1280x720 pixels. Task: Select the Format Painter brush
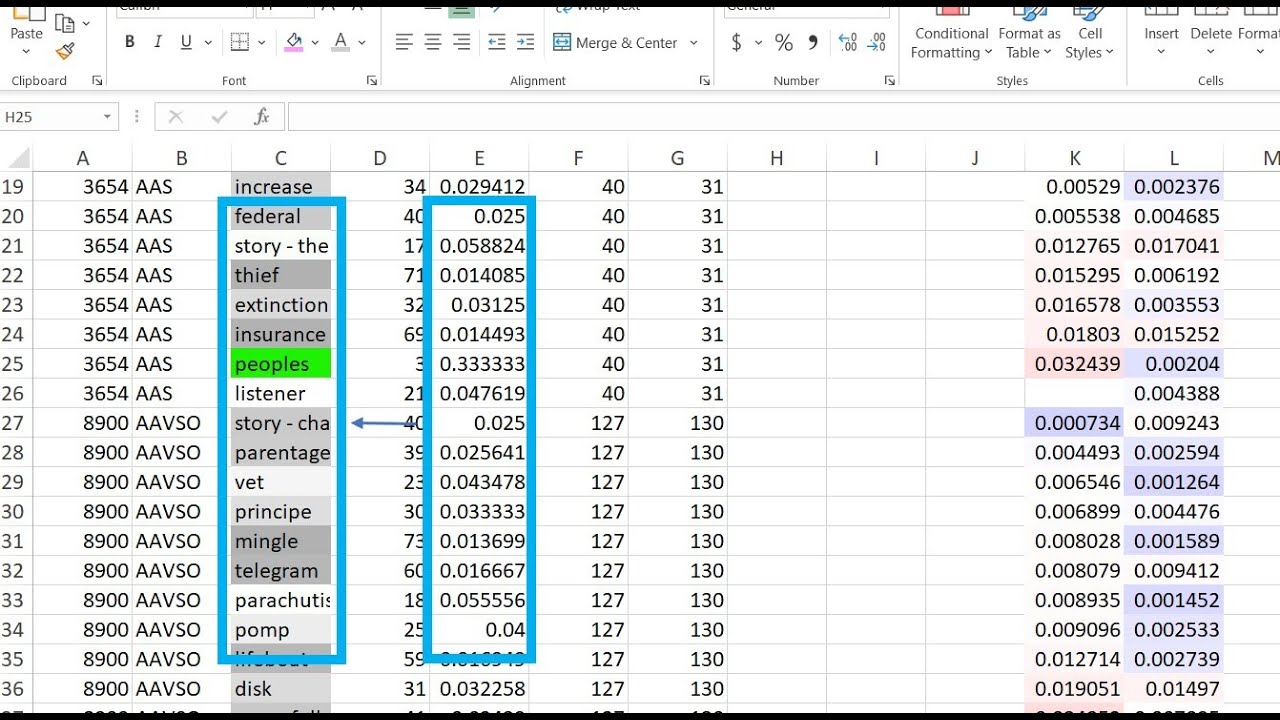[65, 51]
